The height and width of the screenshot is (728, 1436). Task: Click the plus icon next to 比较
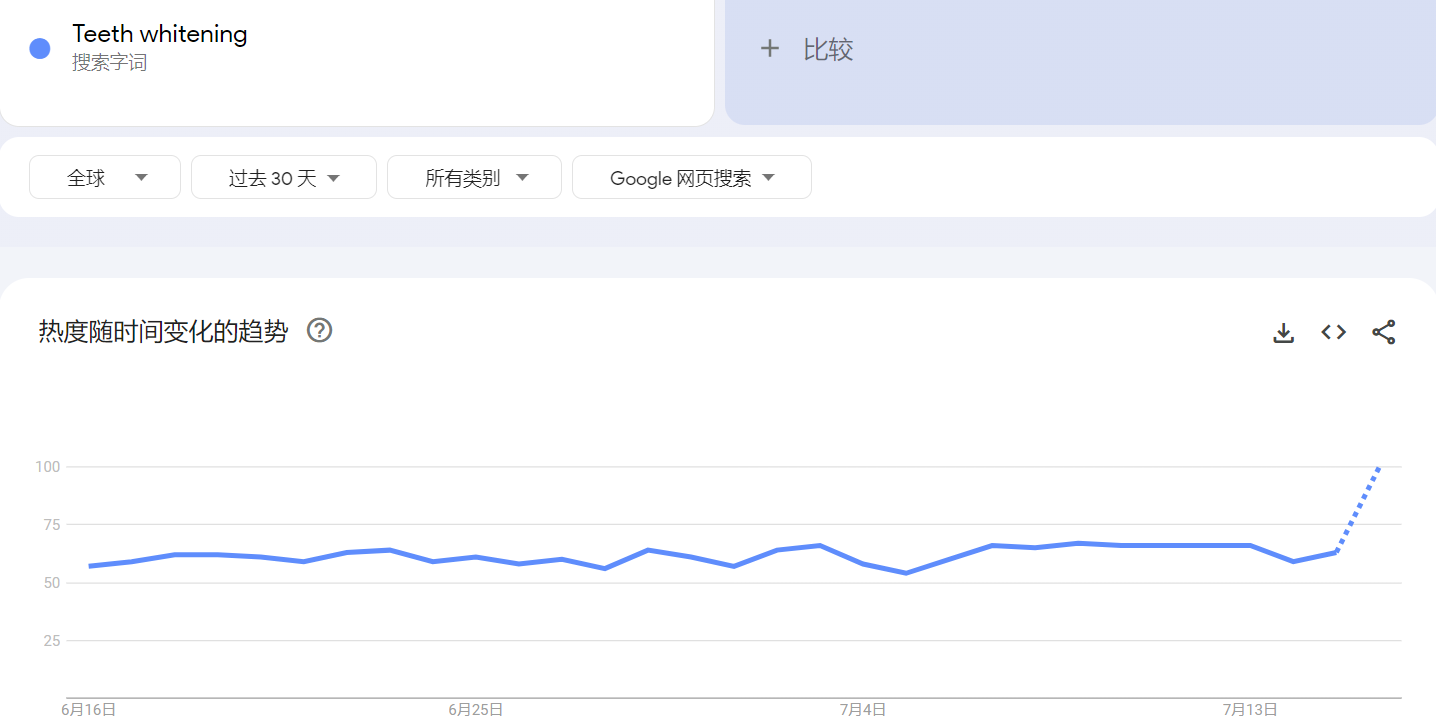point(769,49)
